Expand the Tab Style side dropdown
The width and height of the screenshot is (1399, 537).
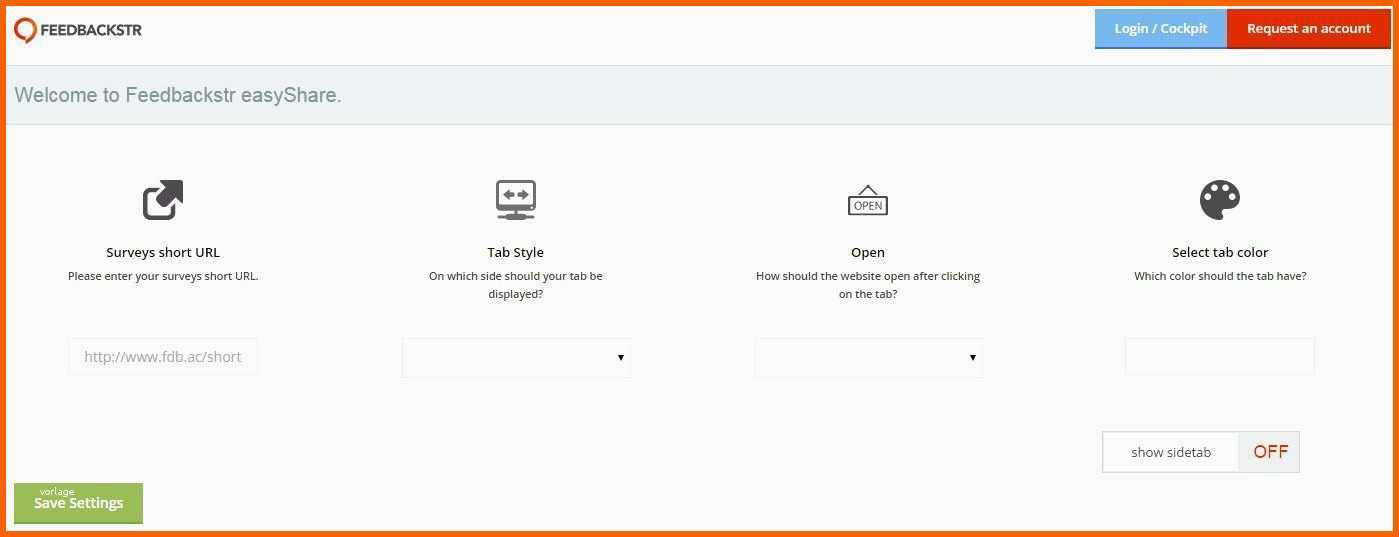(516, 358)
